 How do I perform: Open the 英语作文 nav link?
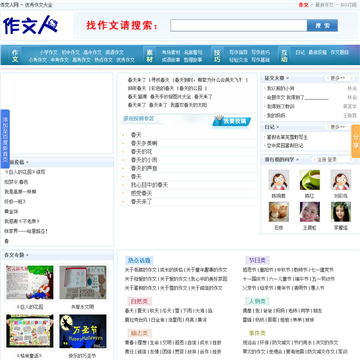coord(114,52)
